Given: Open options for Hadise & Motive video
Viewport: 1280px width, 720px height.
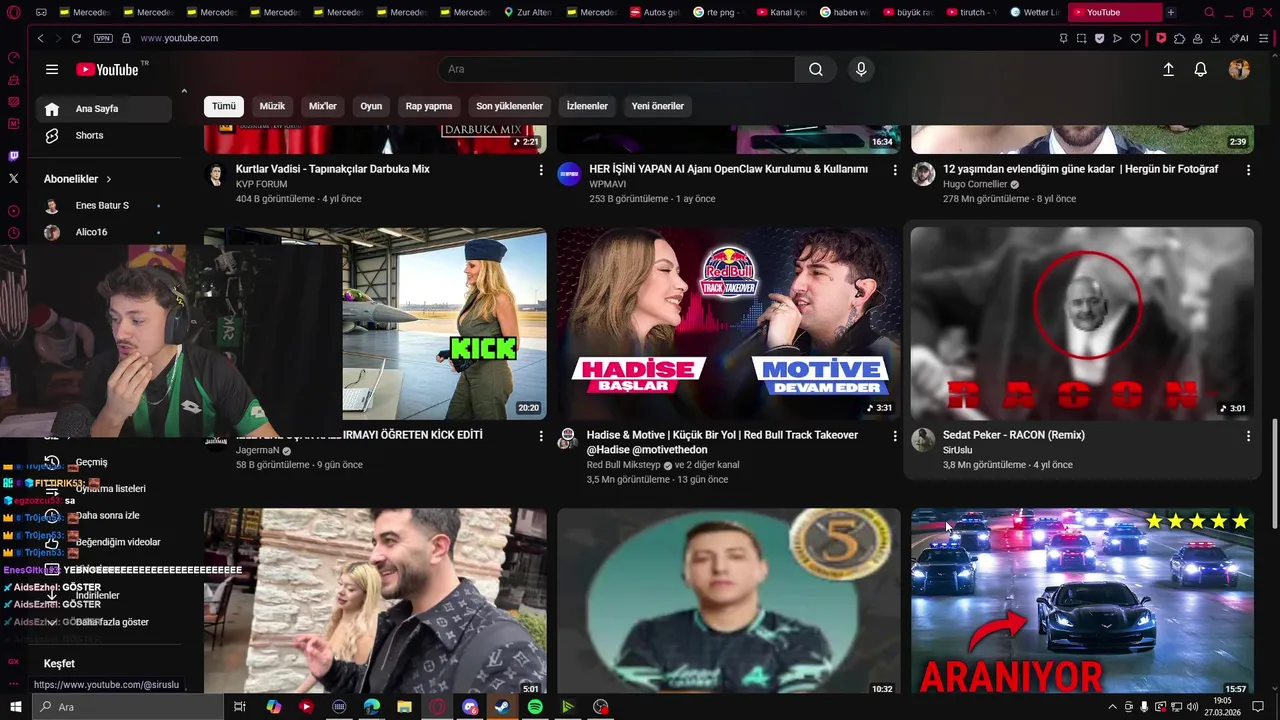Looking at the screenshot, I should point(894,436).
